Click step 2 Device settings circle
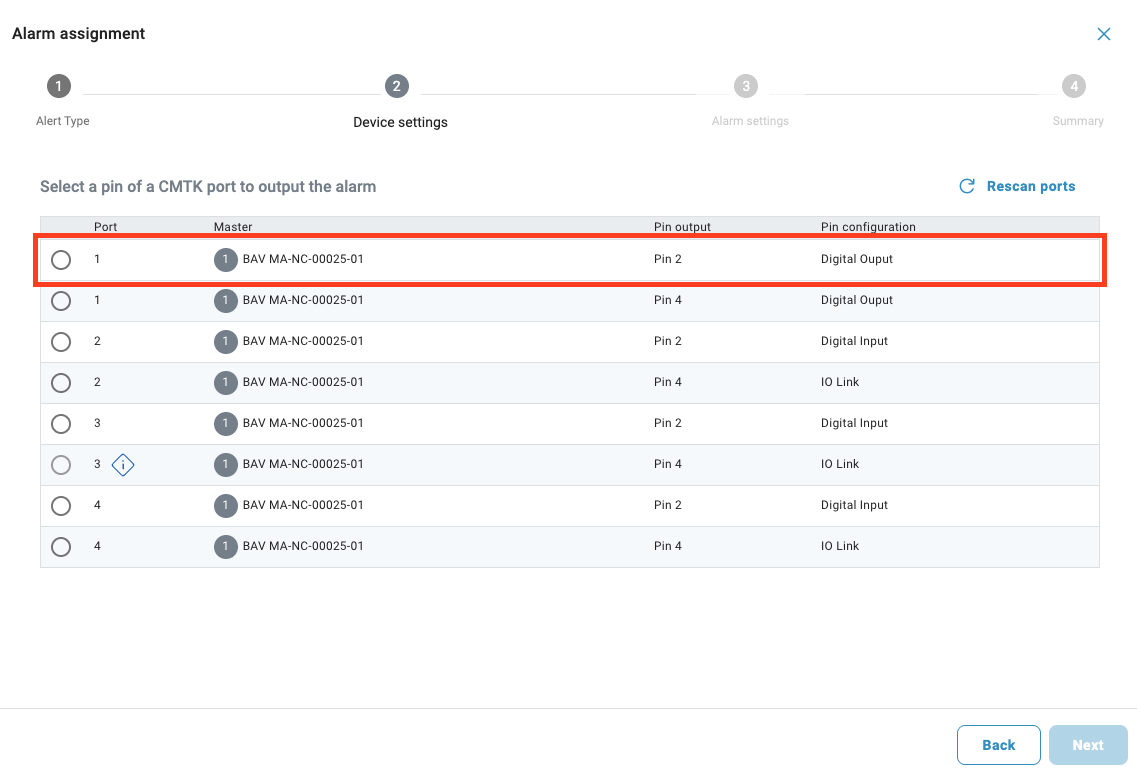 click(x=397, y=86)
